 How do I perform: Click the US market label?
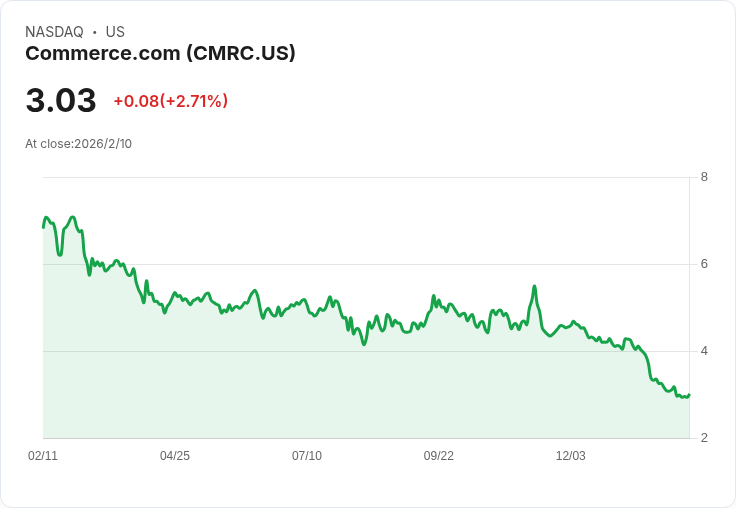point(115,32)
